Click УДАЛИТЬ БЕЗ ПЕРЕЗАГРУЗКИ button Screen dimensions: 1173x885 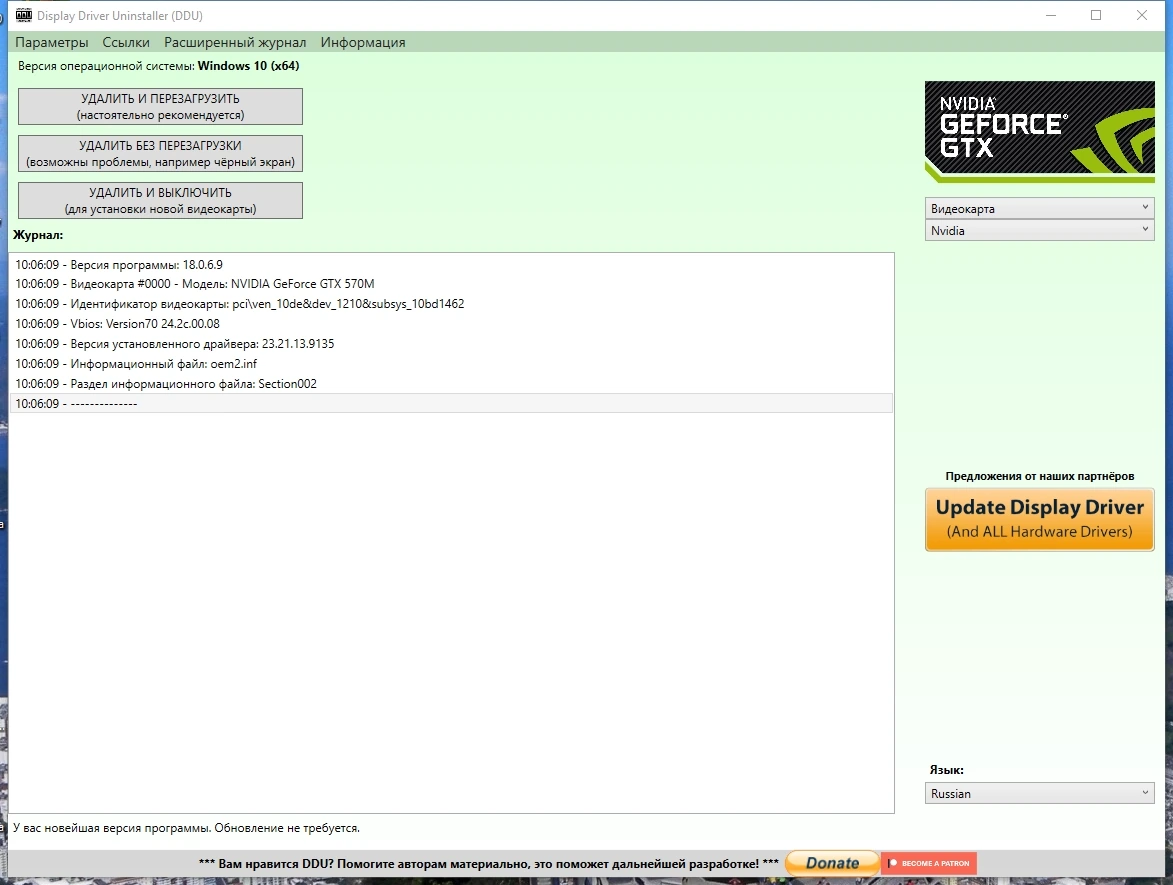click(160, 153)
